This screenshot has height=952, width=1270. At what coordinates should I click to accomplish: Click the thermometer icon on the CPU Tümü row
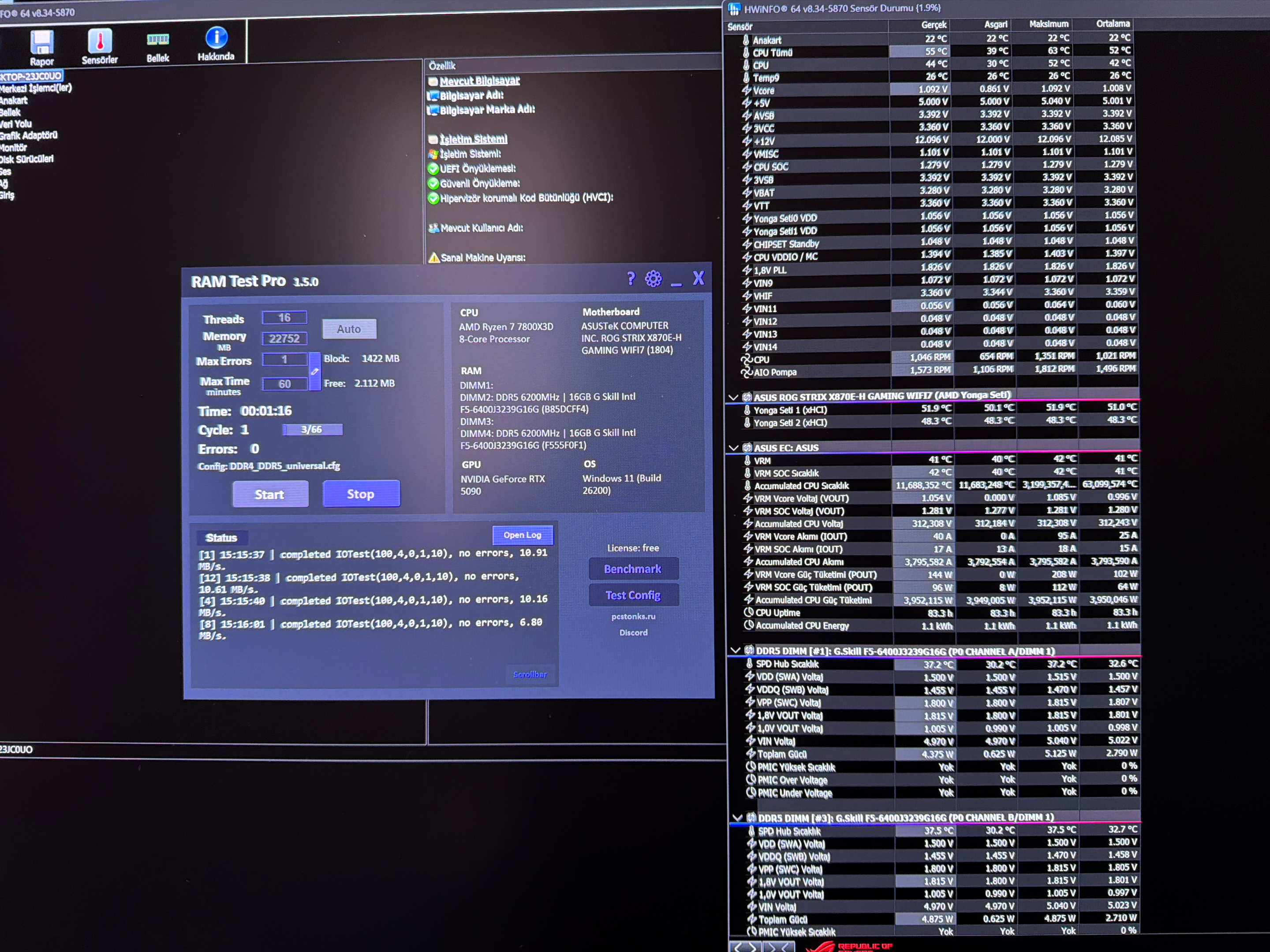click(x=746, y=53)
